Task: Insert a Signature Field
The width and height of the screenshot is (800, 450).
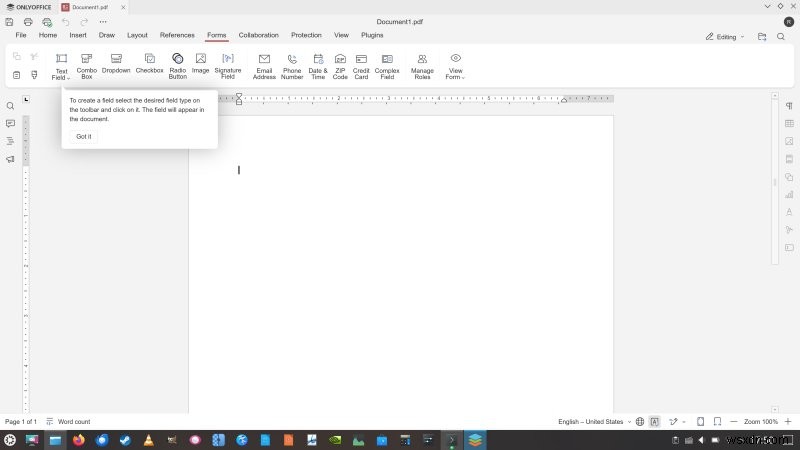Action: click(228, 66)
